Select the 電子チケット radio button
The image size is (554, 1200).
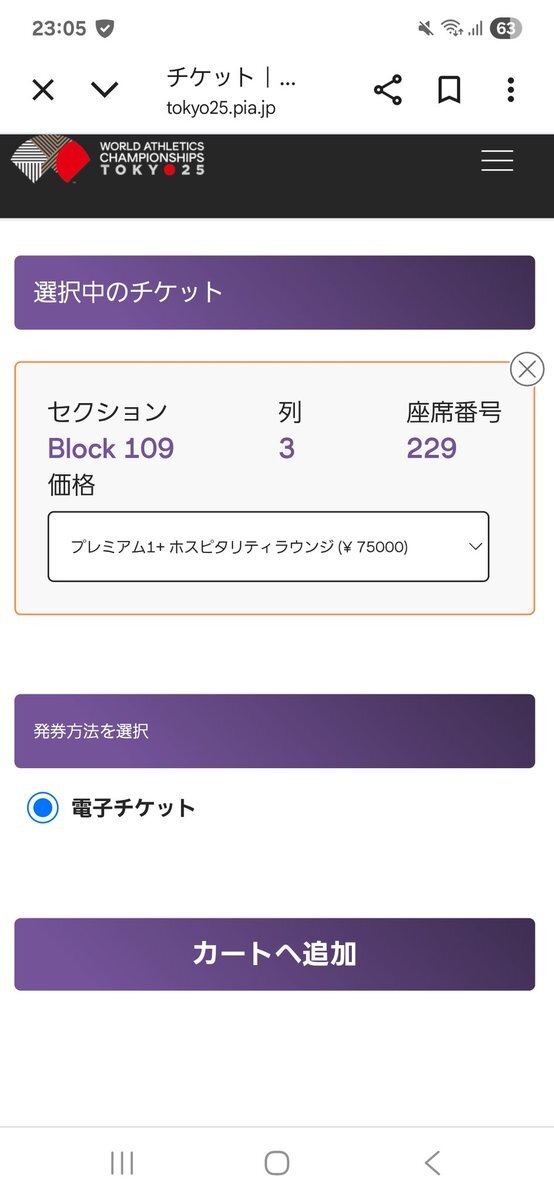(42, 808)
